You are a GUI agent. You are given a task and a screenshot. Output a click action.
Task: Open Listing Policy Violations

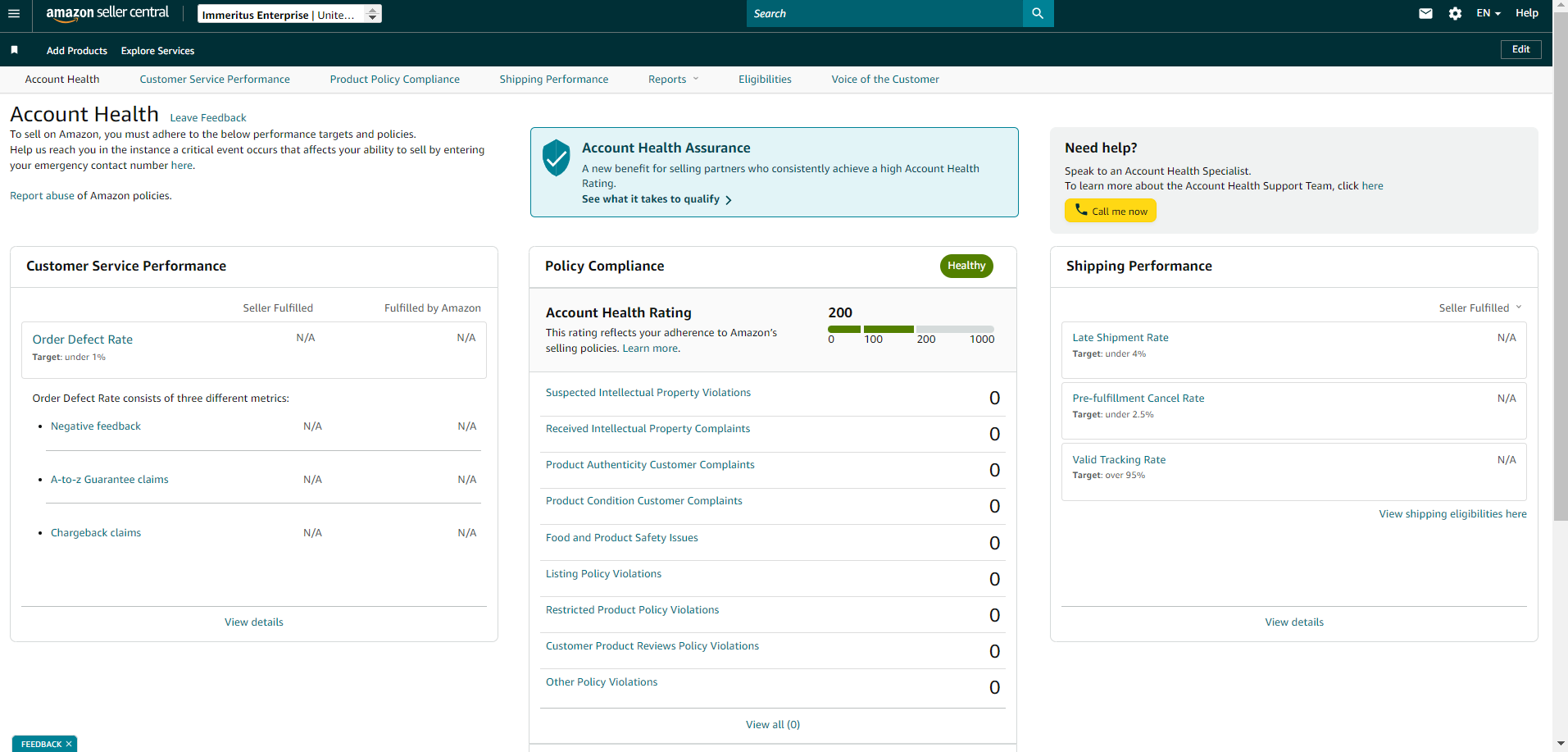[x=603, y=574]
